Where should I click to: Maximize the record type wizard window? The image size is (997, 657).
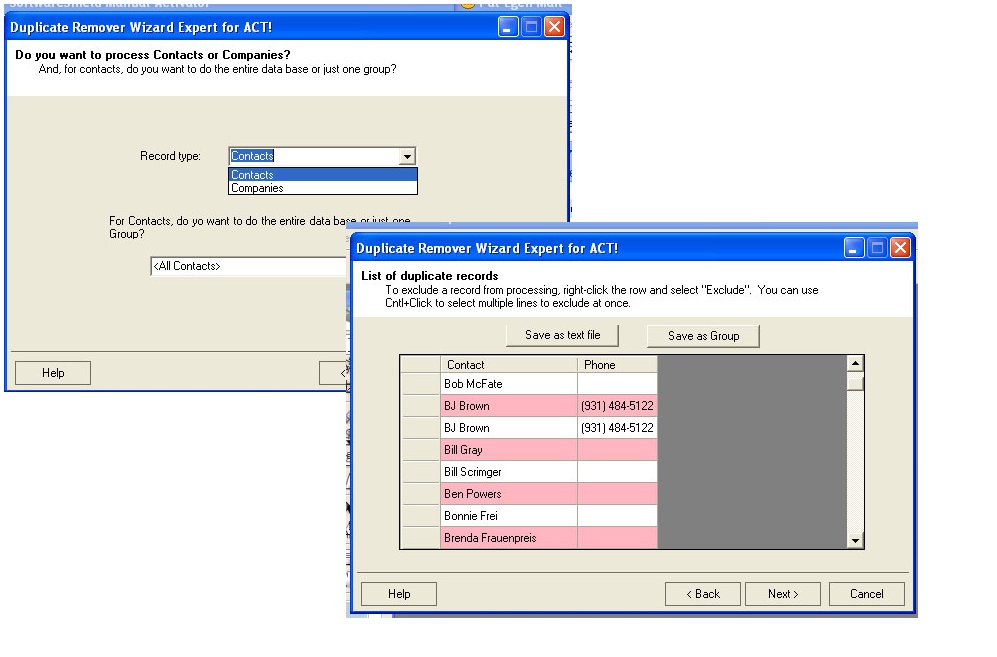point(532,27)
